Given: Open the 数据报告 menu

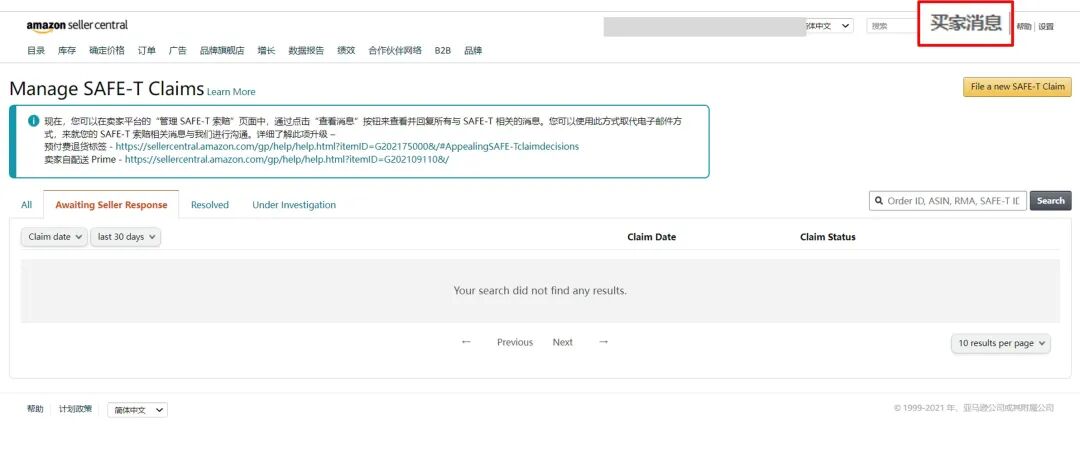Looking at the screenshot, I should [x=306, y=50].
